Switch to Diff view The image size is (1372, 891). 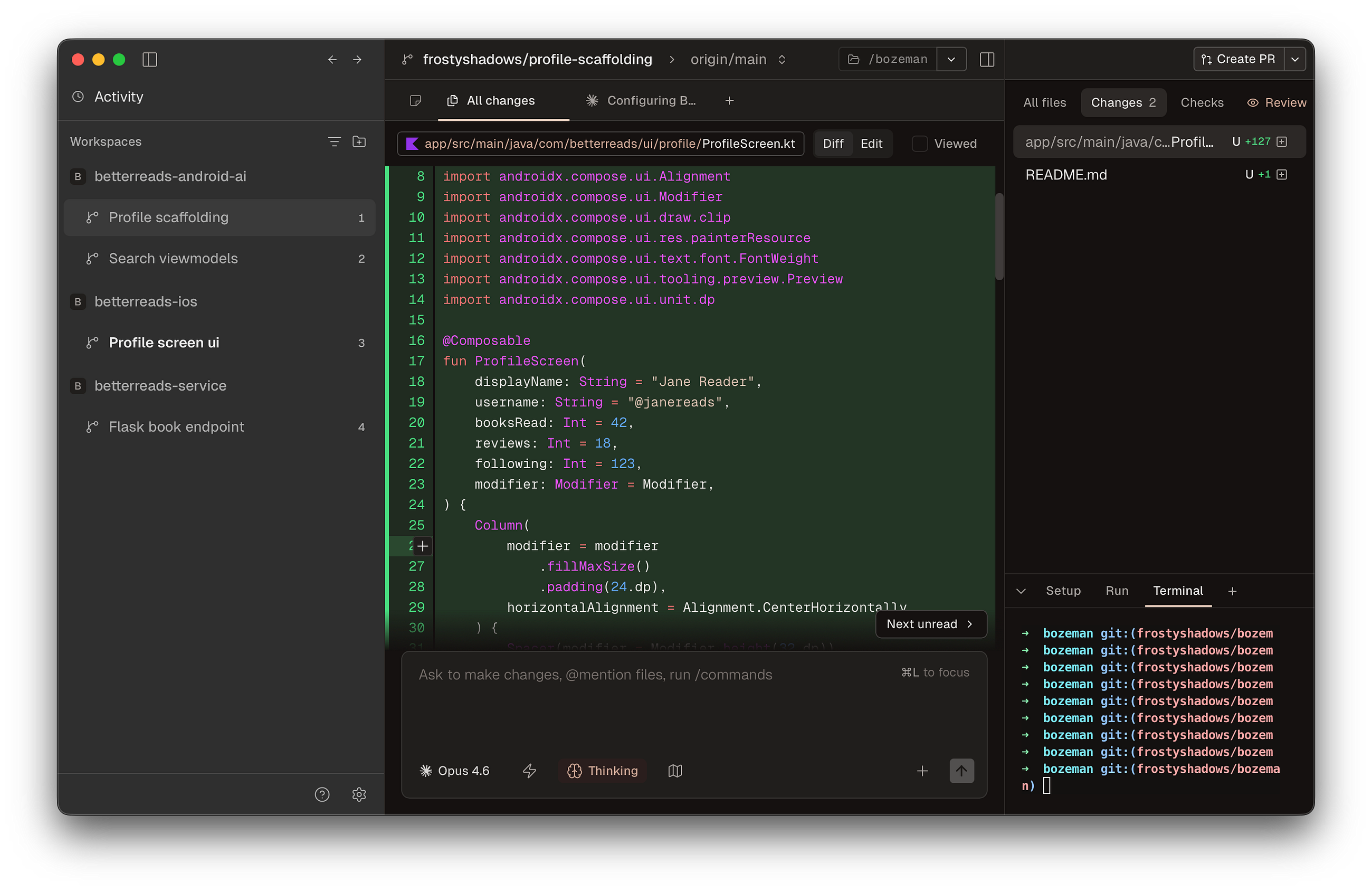point(833,144)
